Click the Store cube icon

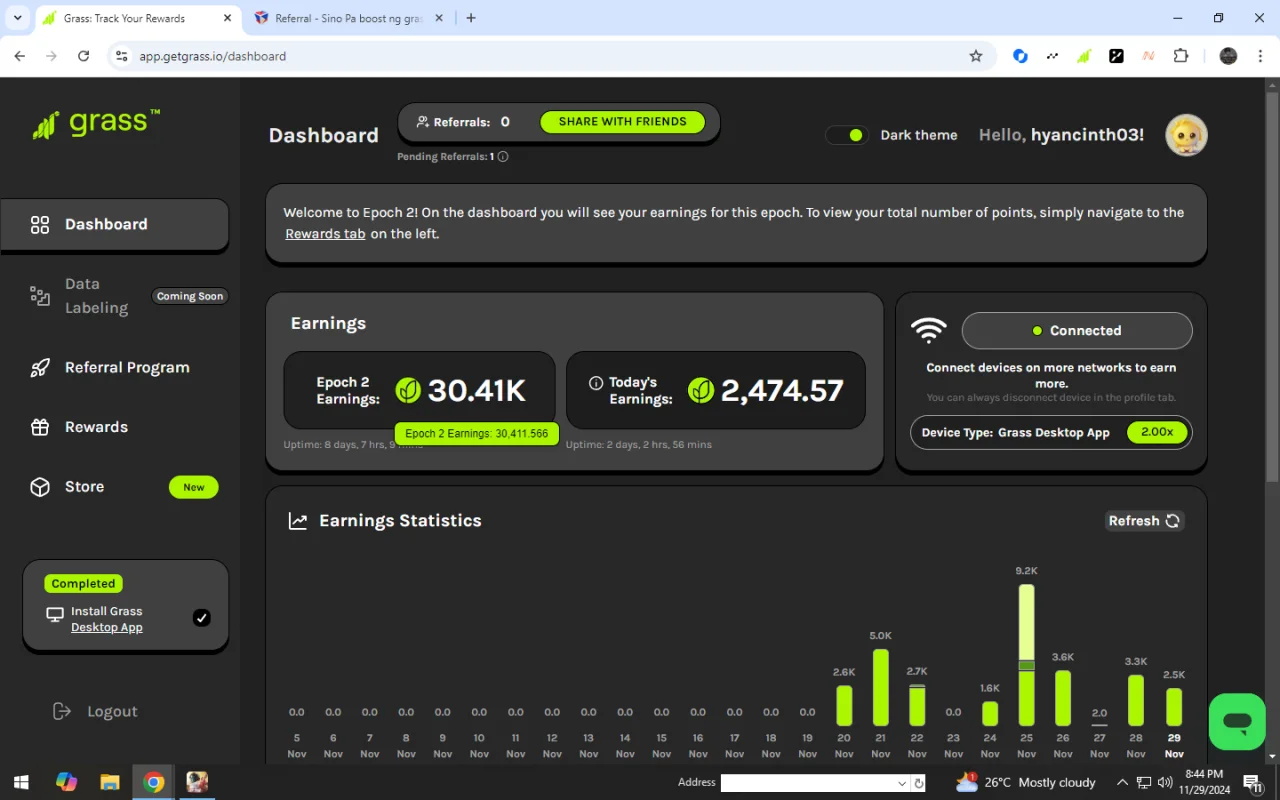tap(40, 487)
